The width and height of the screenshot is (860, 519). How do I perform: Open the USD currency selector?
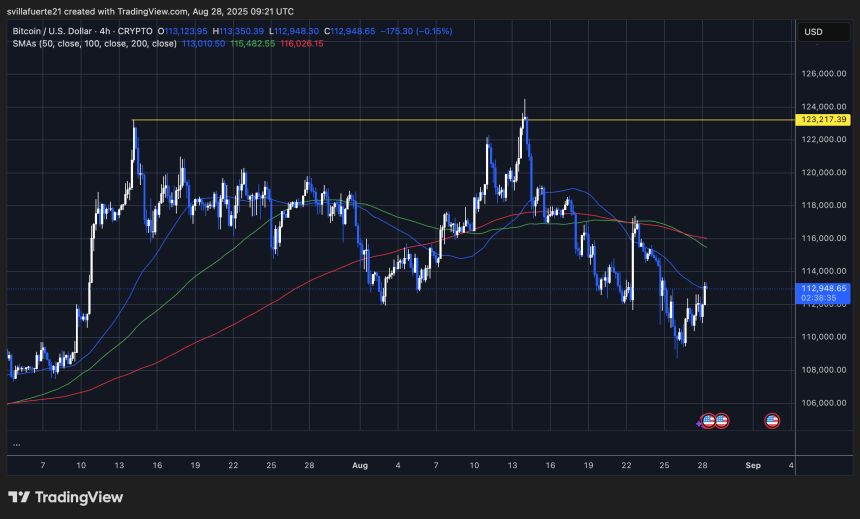point(812,32)
